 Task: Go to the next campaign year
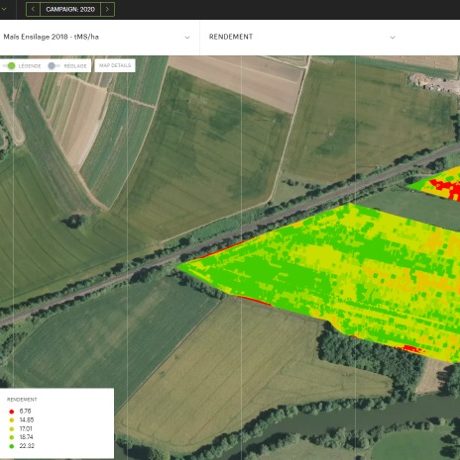(x=107, y=9)
